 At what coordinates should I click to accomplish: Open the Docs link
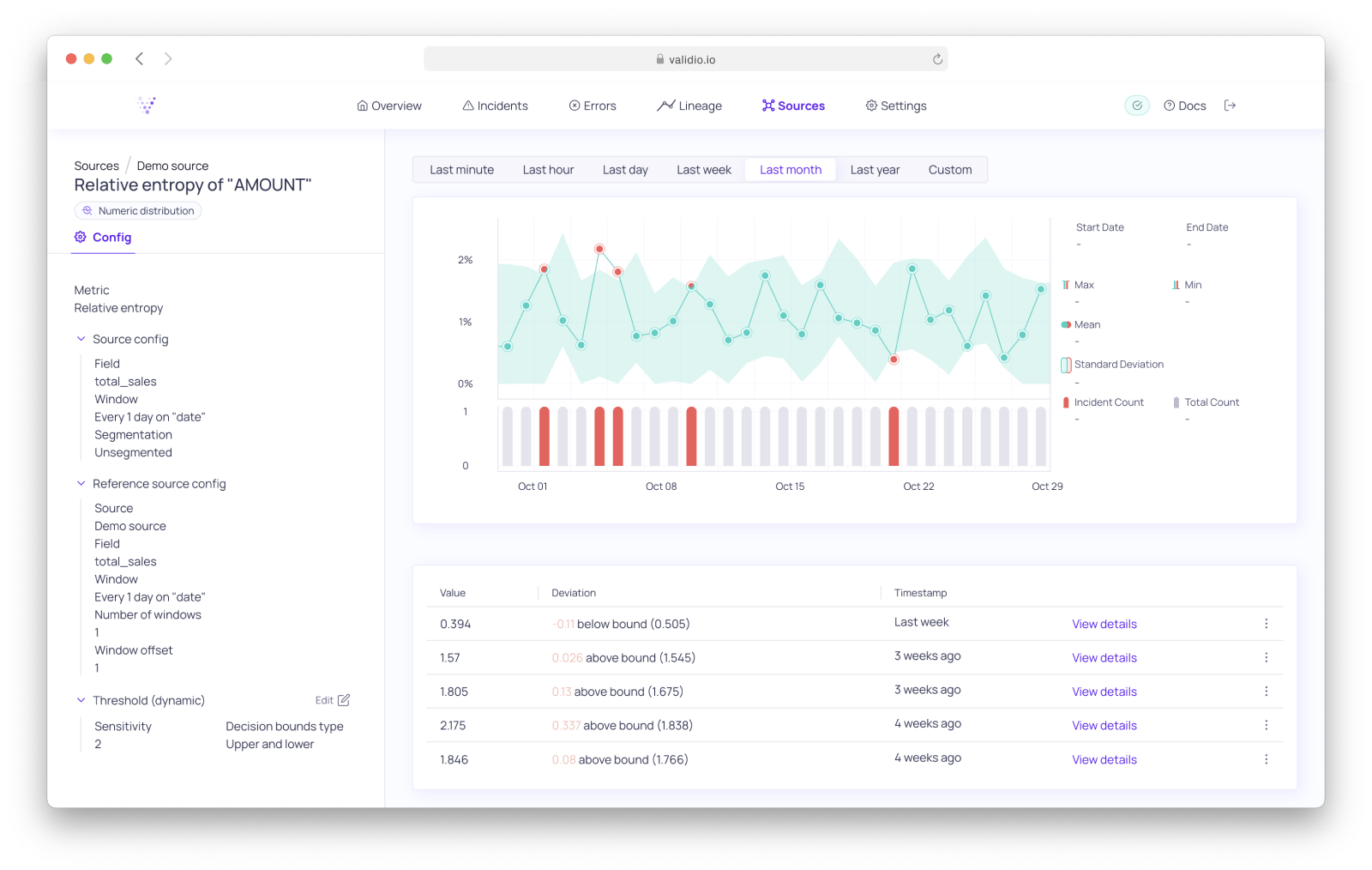click(x=1185, y=106)
